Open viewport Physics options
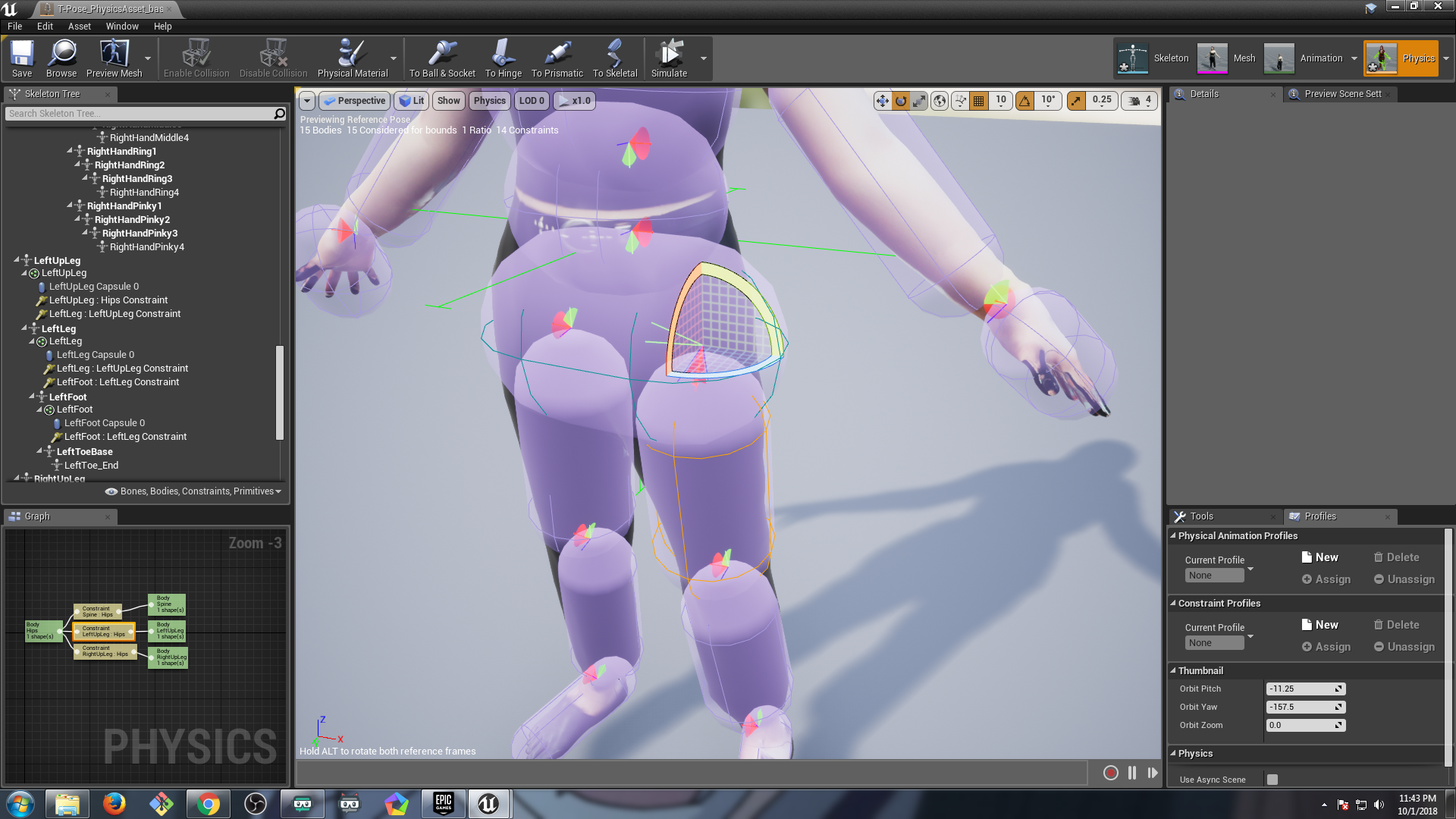 click(489, 100)
